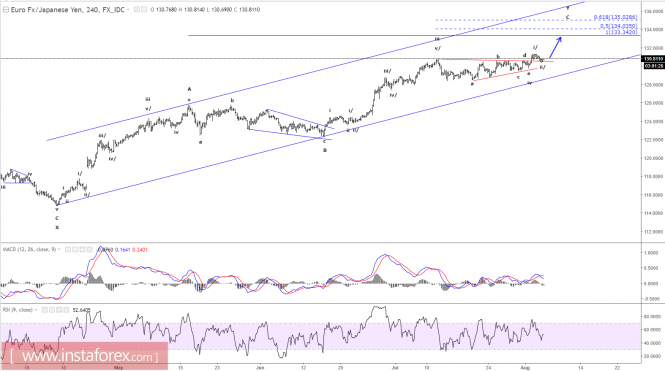Click the MACD (12, 26, close, 9) title

tap(29, 249)
